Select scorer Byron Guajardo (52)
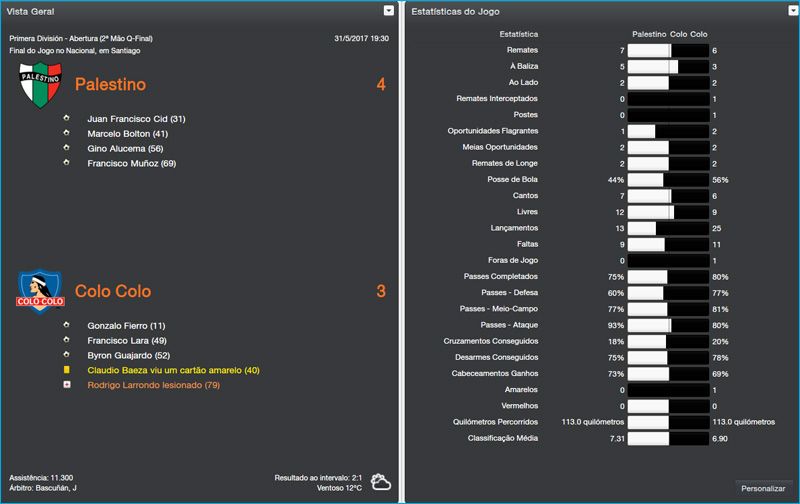Image resolution: width=800 pixels, height=504 pixels. [x=129, y=355]
